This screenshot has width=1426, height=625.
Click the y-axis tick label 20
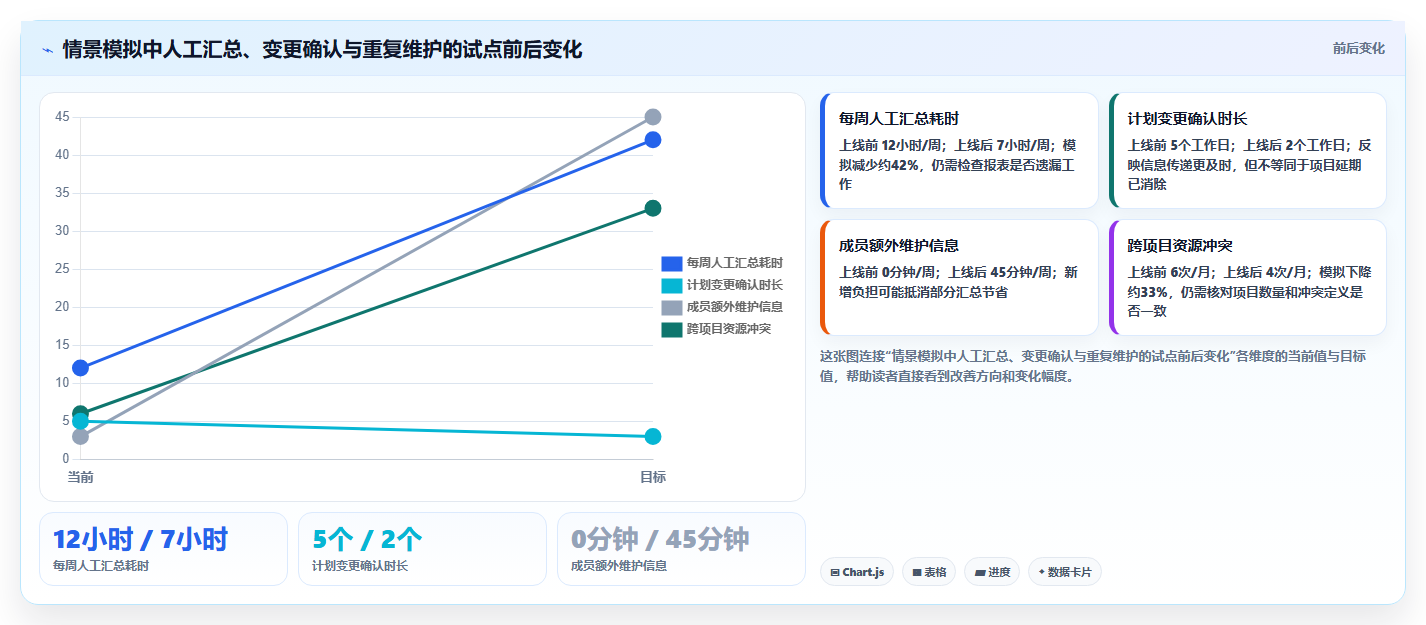[62, 307]
